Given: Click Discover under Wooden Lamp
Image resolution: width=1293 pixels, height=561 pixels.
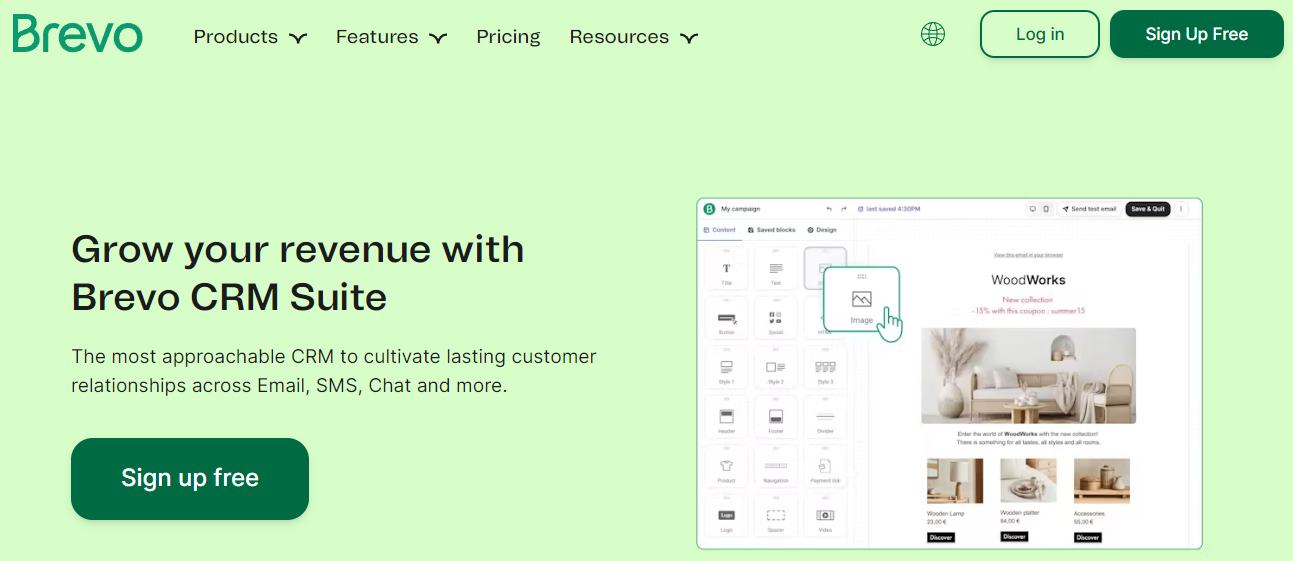Looking at the screenshot, I should [x=941, y=537].
